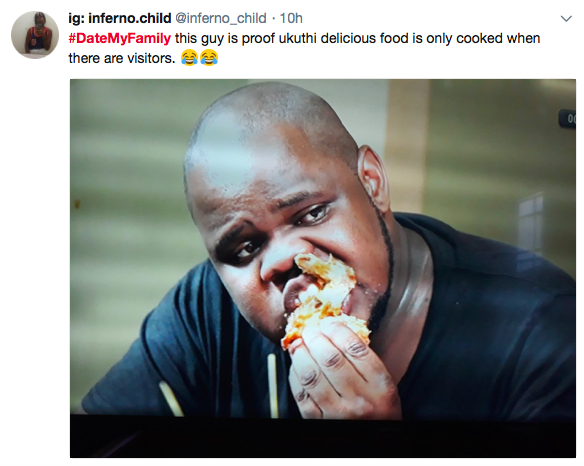
Task: Click the separator dot before 10h
Action: [x=273, y=19]
